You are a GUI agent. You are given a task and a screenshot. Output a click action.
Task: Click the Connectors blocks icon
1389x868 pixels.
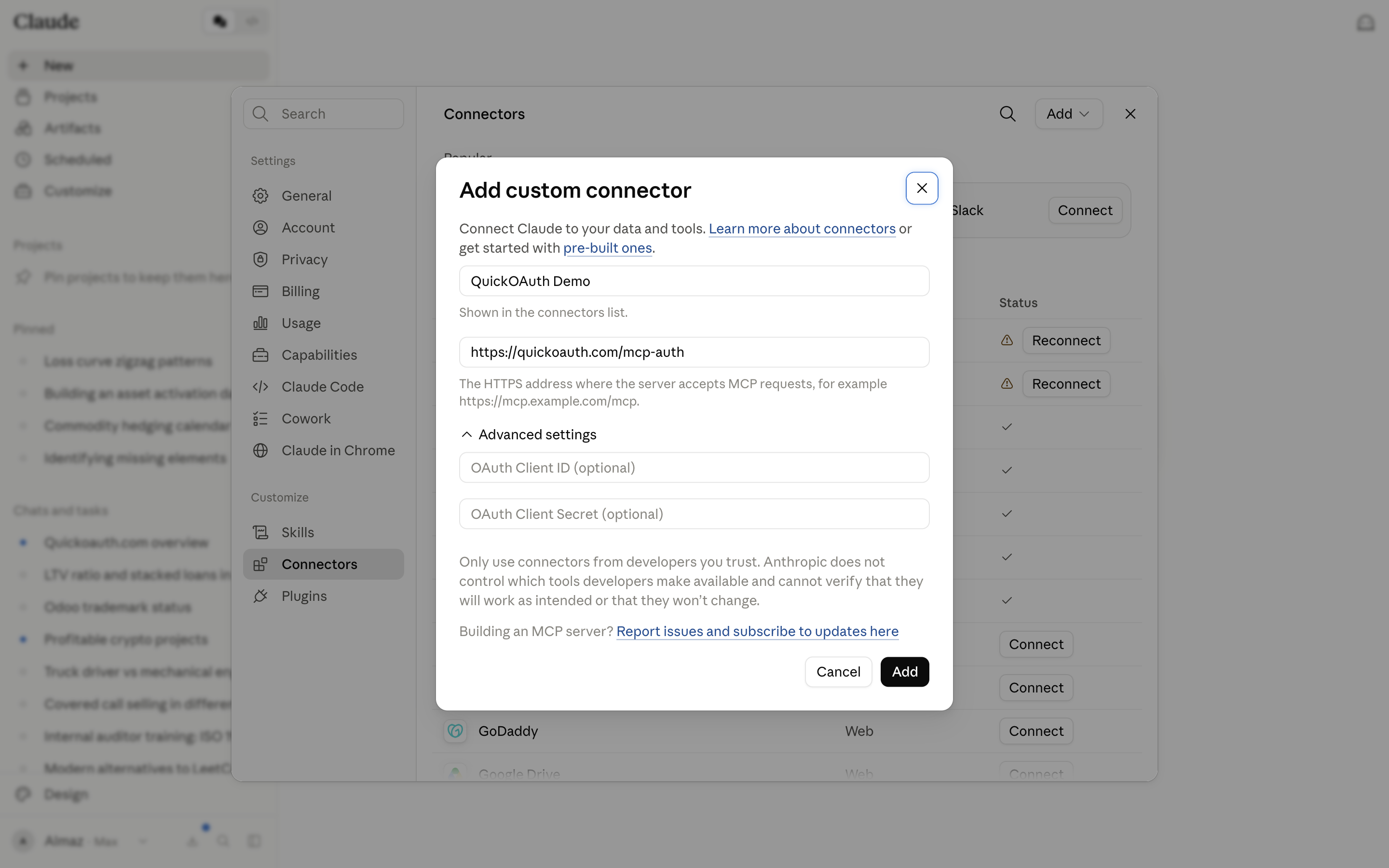point(260,564)
